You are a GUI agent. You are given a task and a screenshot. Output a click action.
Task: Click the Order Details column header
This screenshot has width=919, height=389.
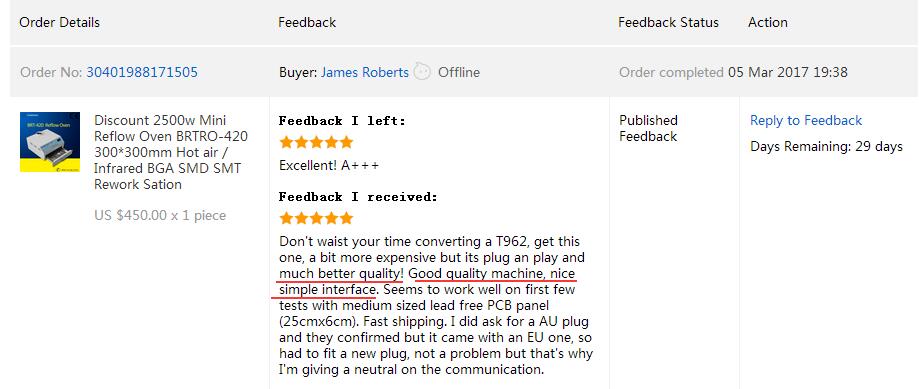(x=59, y=23)
